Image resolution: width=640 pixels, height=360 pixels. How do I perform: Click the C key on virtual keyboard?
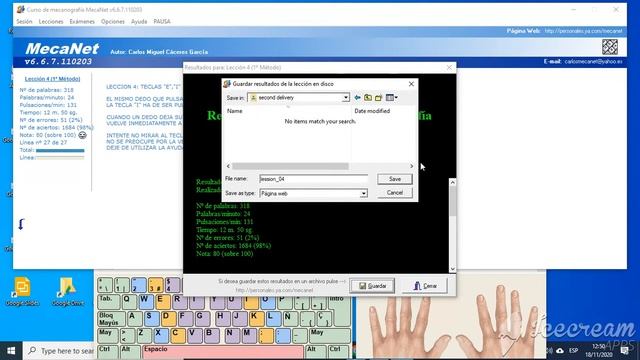(178, 336)
